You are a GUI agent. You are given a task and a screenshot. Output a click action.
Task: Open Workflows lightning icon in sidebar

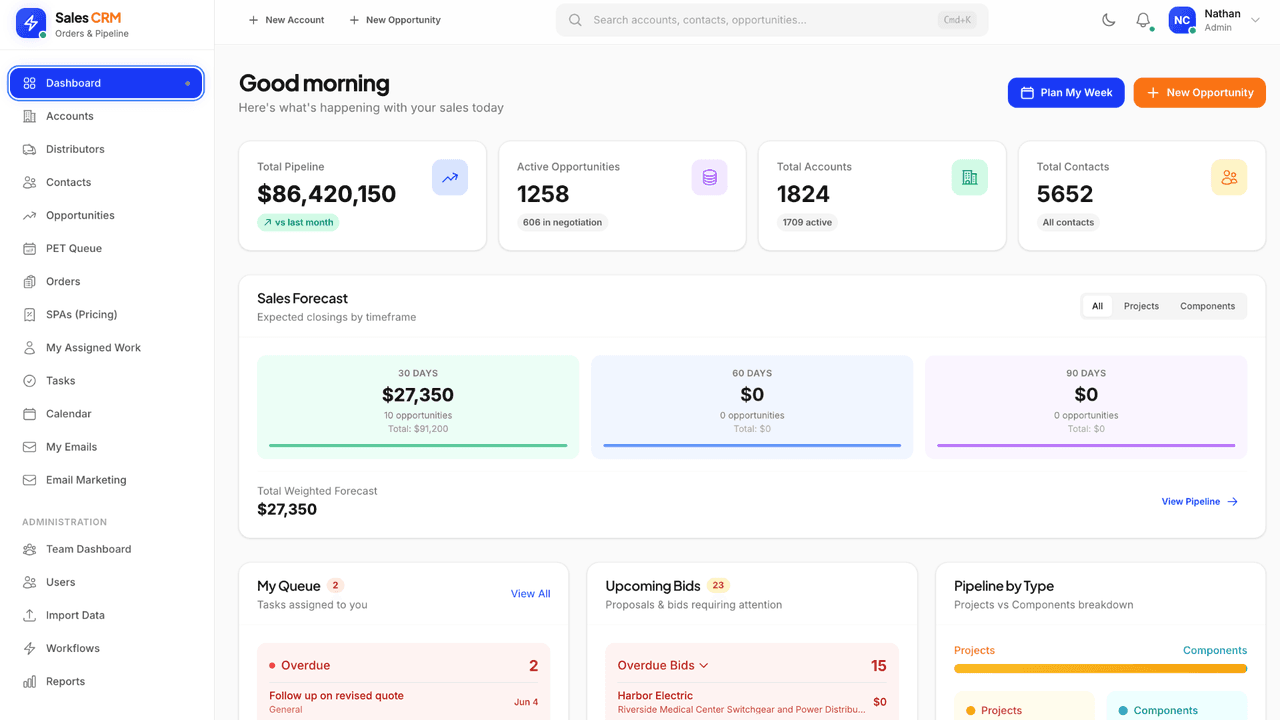pos(29,648)
